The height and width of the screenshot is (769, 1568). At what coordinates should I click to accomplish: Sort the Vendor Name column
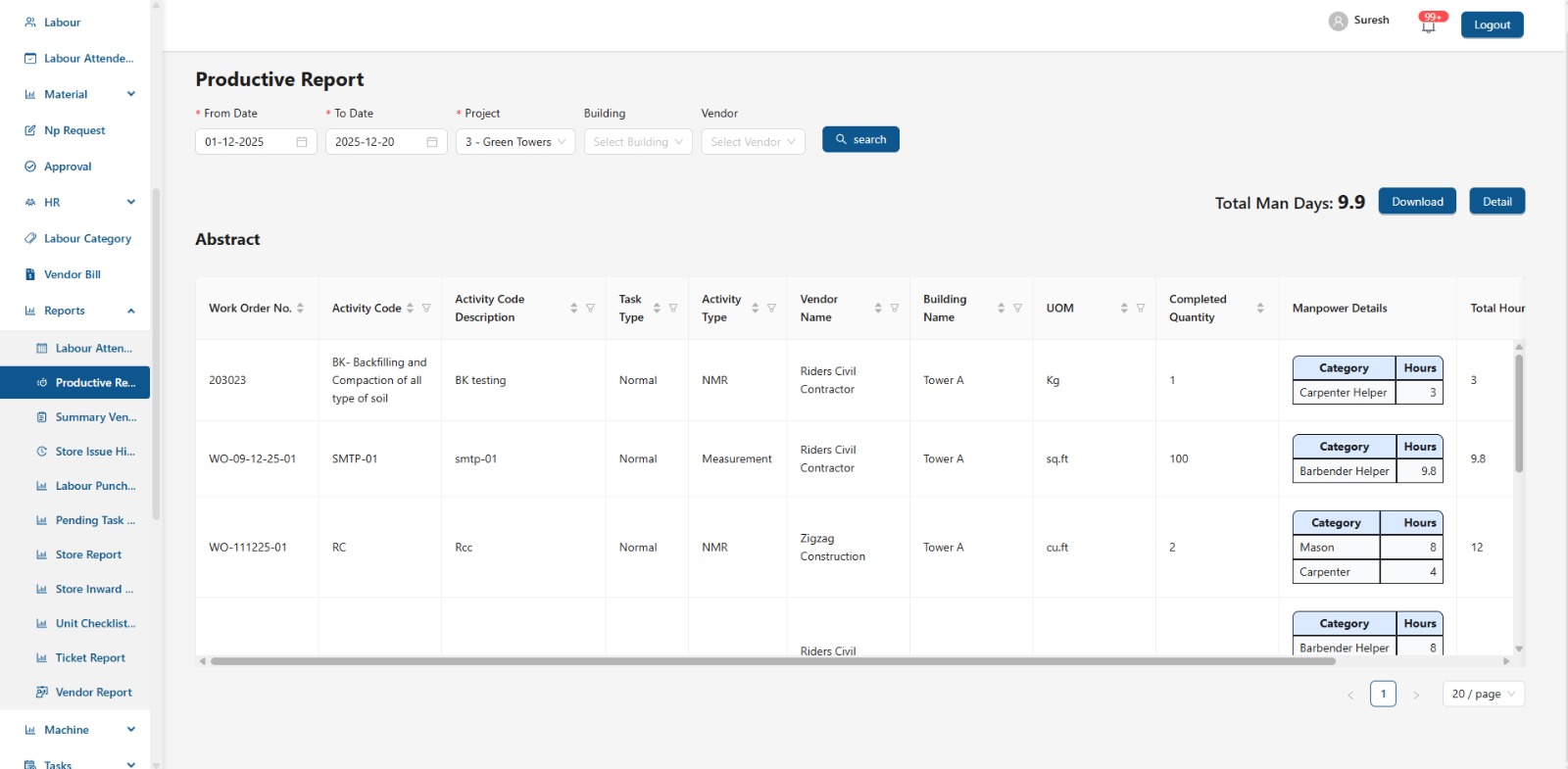[878, 308]
